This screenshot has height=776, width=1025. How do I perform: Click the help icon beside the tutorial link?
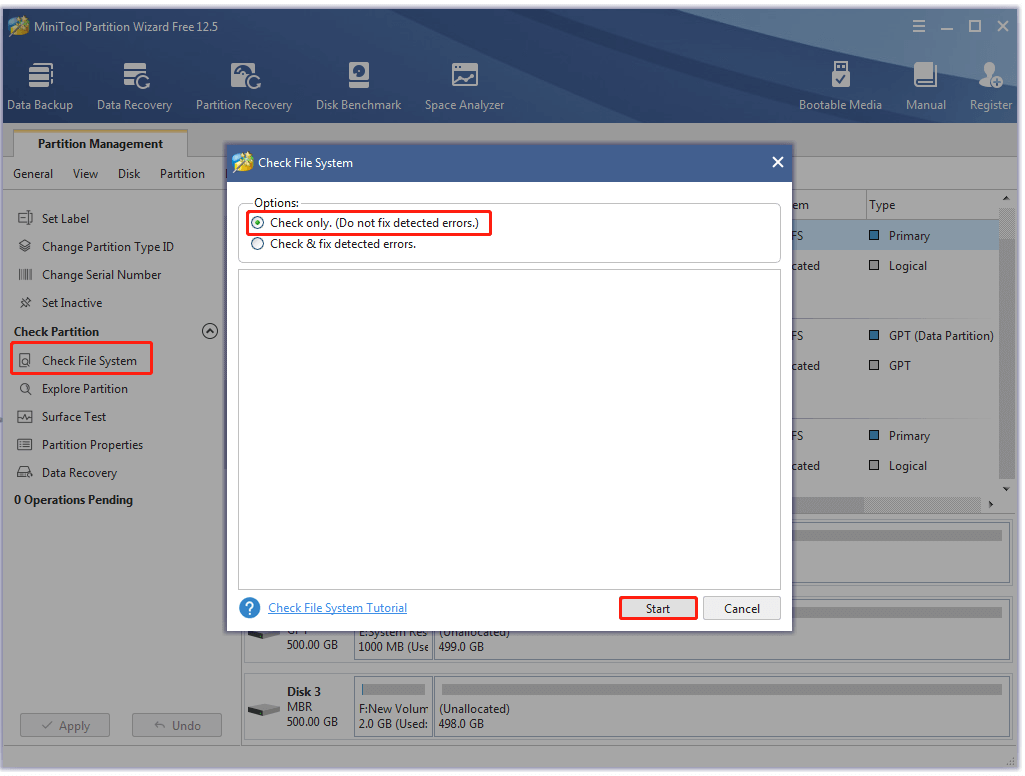click(x=249, y=607)
